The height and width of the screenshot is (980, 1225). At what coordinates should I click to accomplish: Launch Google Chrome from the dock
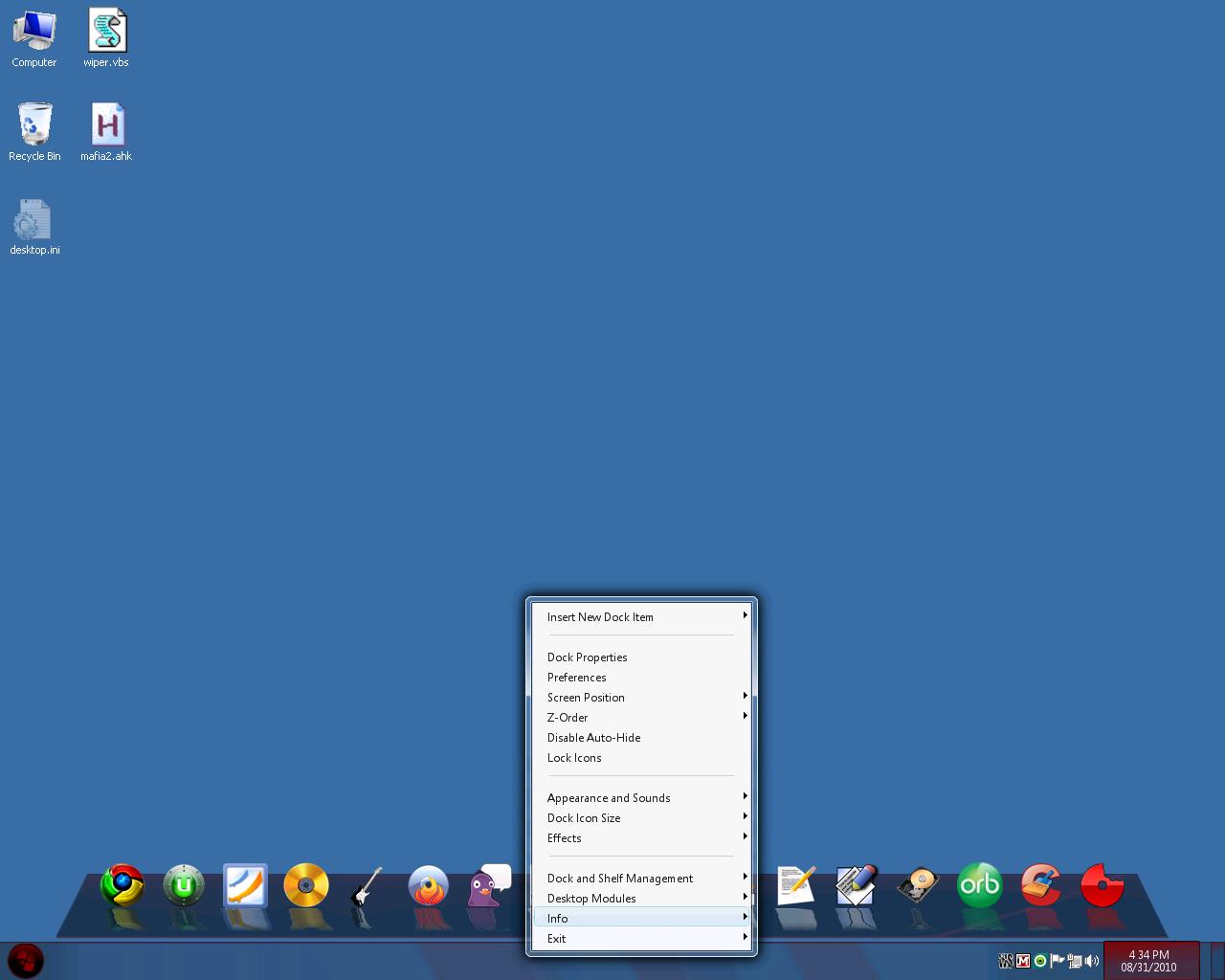point(122,885)
